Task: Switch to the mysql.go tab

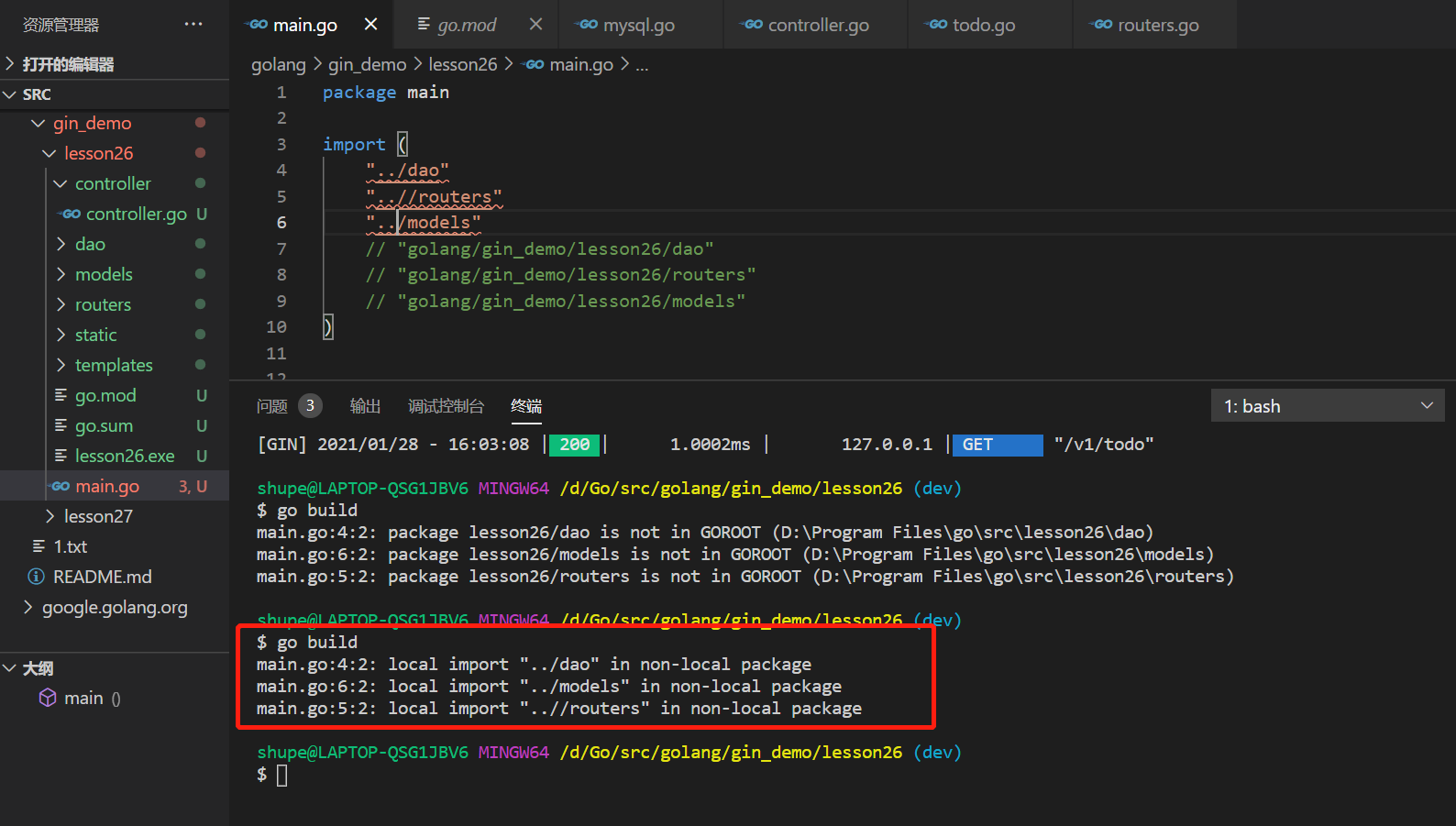Action: [638, 25]
